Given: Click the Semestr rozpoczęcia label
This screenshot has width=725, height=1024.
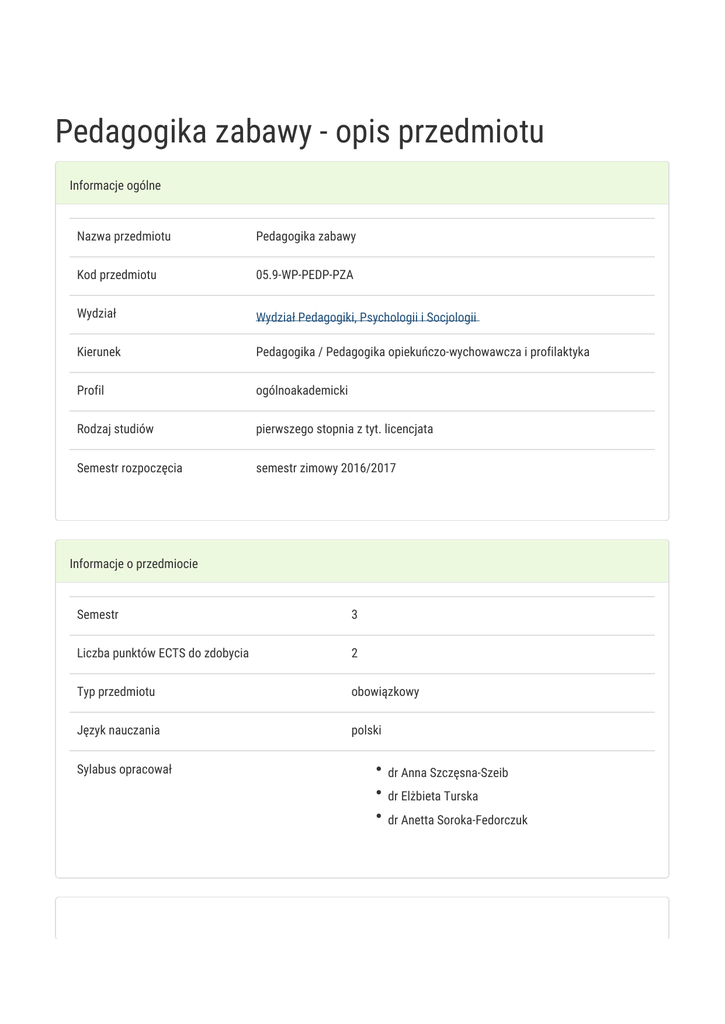Looking at the screenshot, I should (x=130, y=467).
